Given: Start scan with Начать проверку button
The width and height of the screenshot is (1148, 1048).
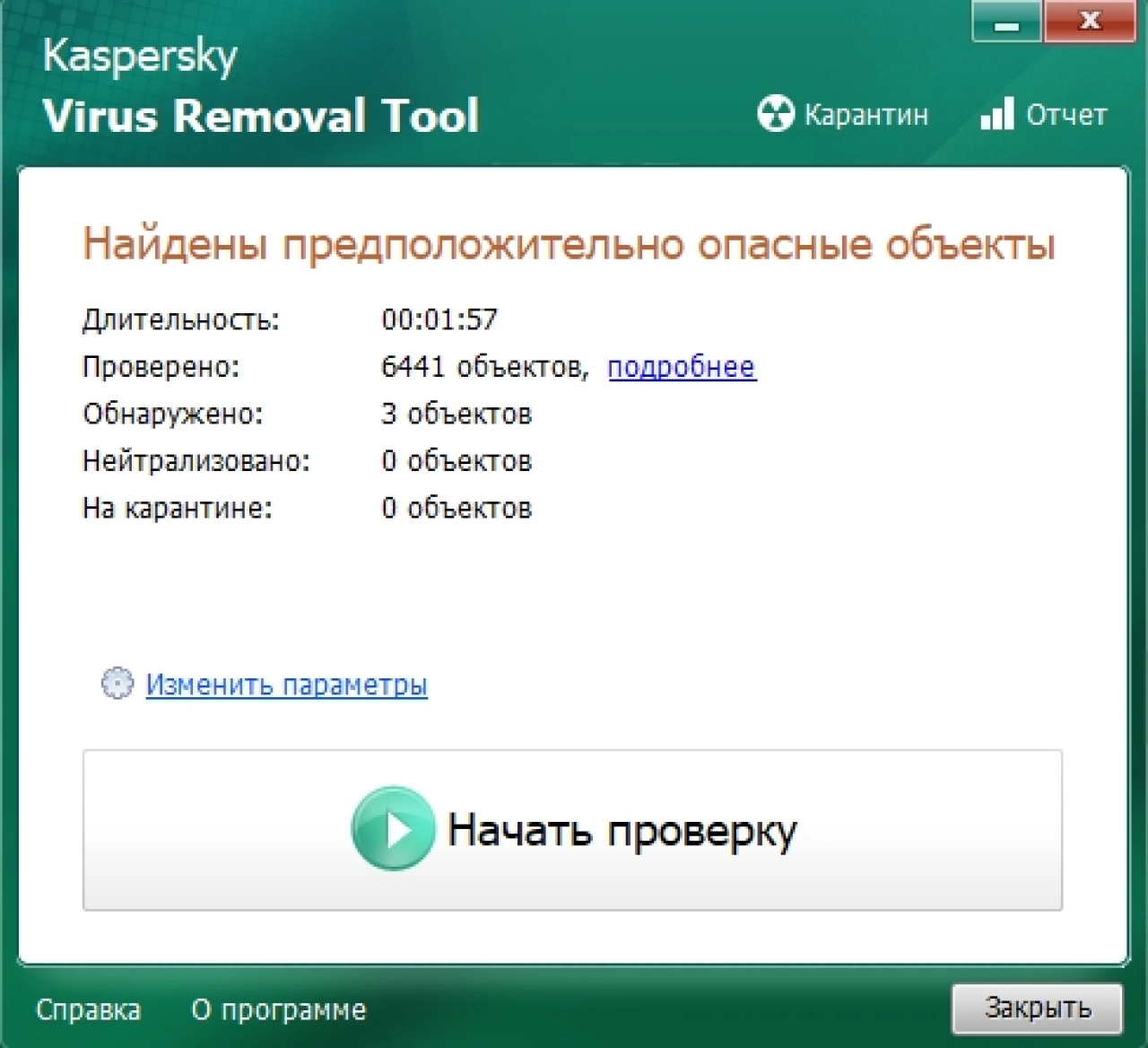Looking at the screenshot, I should (x=572, y=830).
